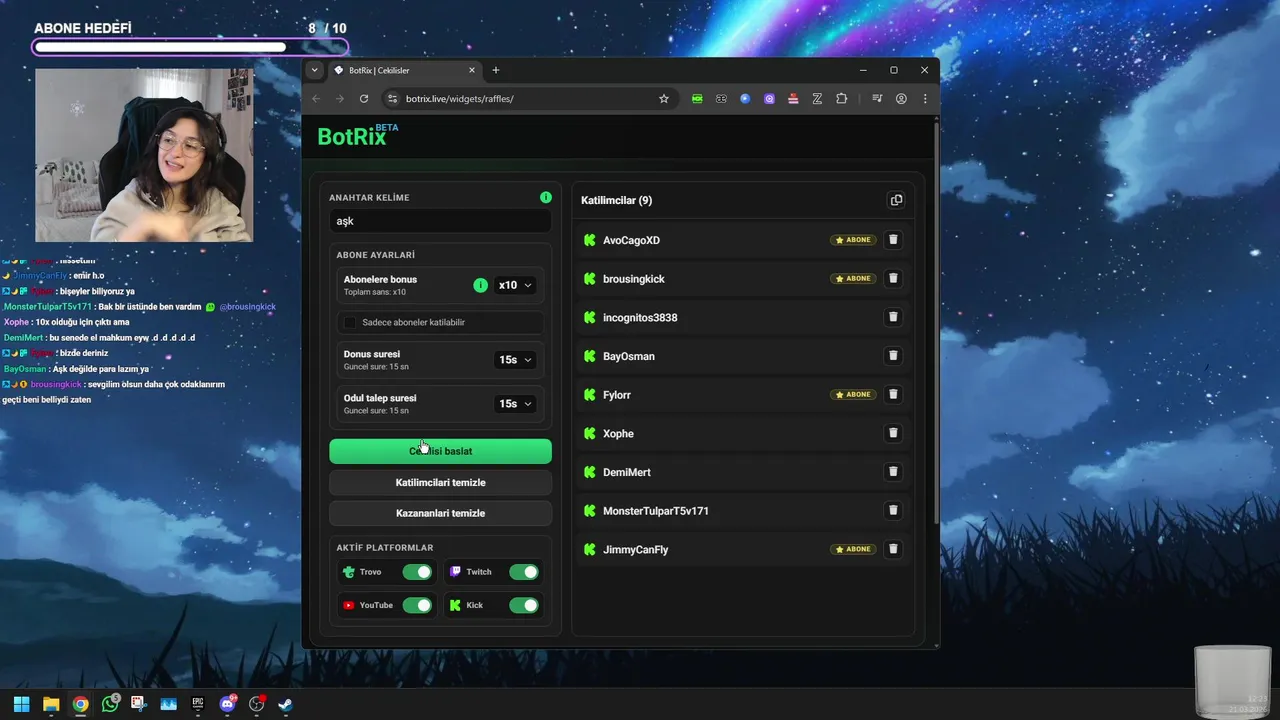Image resolution: width=1280 pixels, height=720 pixels.
Task: Remove brousingkick using the trash icon
Action: tap(893, 278)
